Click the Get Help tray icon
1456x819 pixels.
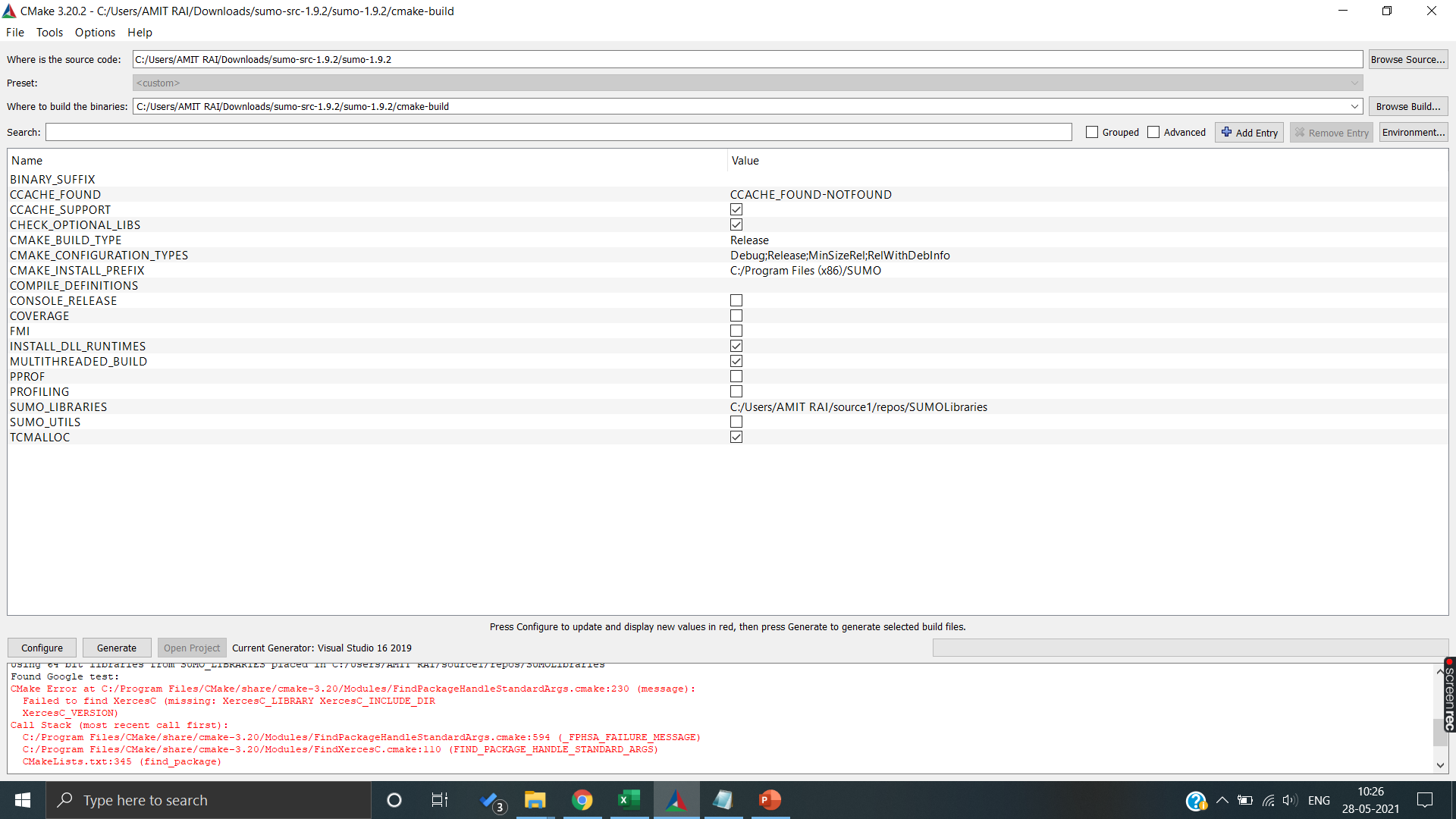click(x=1196, y=801)
